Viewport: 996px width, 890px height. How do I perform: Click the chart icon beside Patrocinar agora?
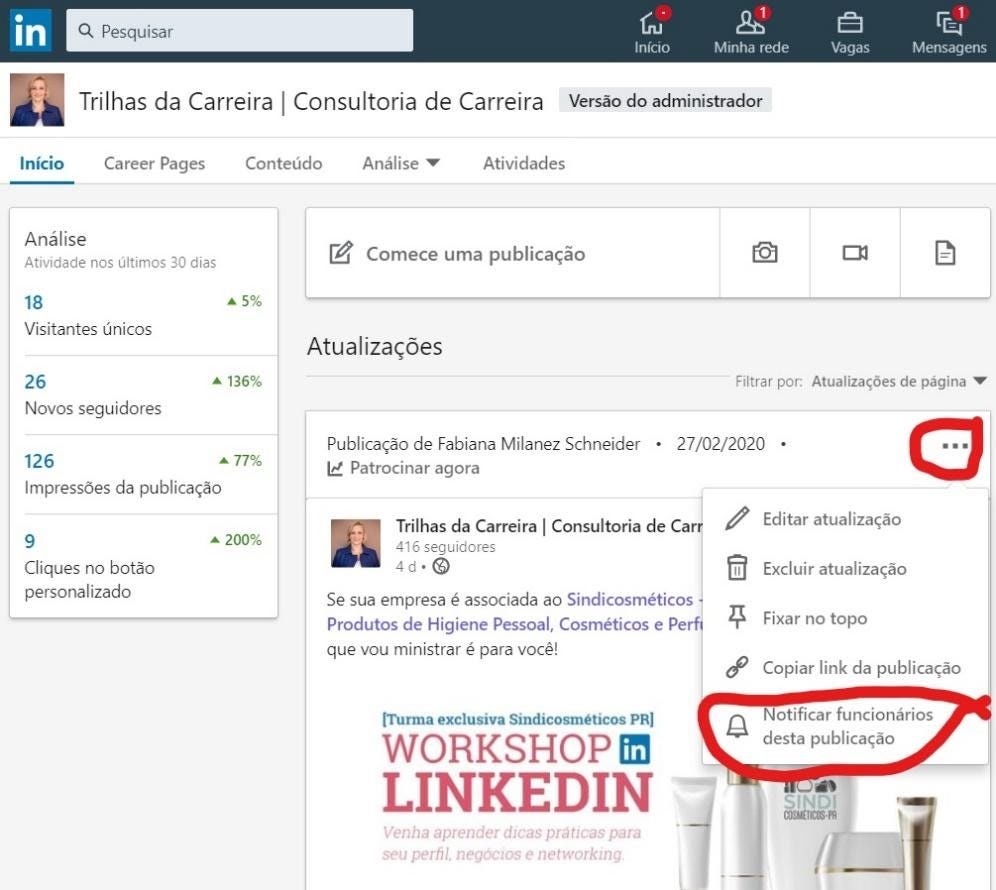(x=335, y=469)
